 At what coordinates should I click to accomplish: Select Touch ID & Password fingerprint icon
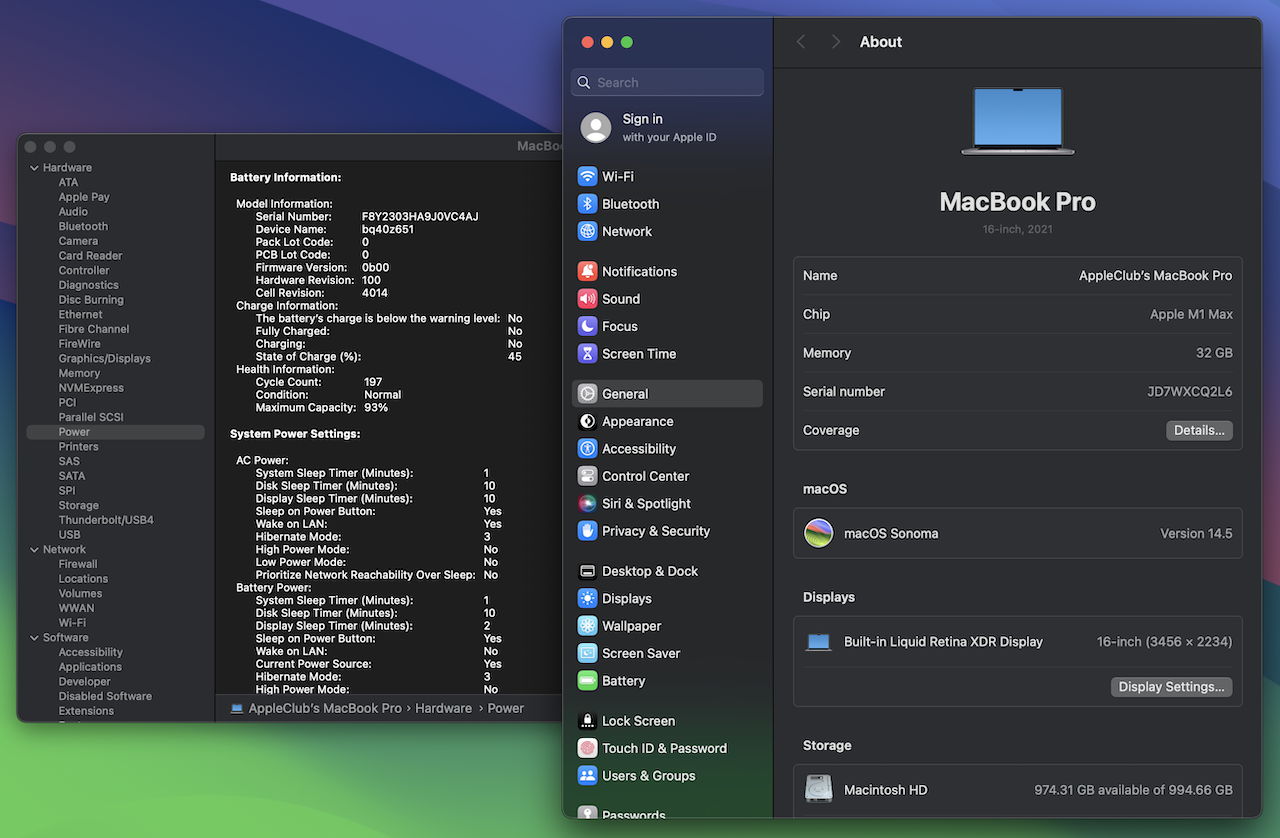[x=587, y=748]
